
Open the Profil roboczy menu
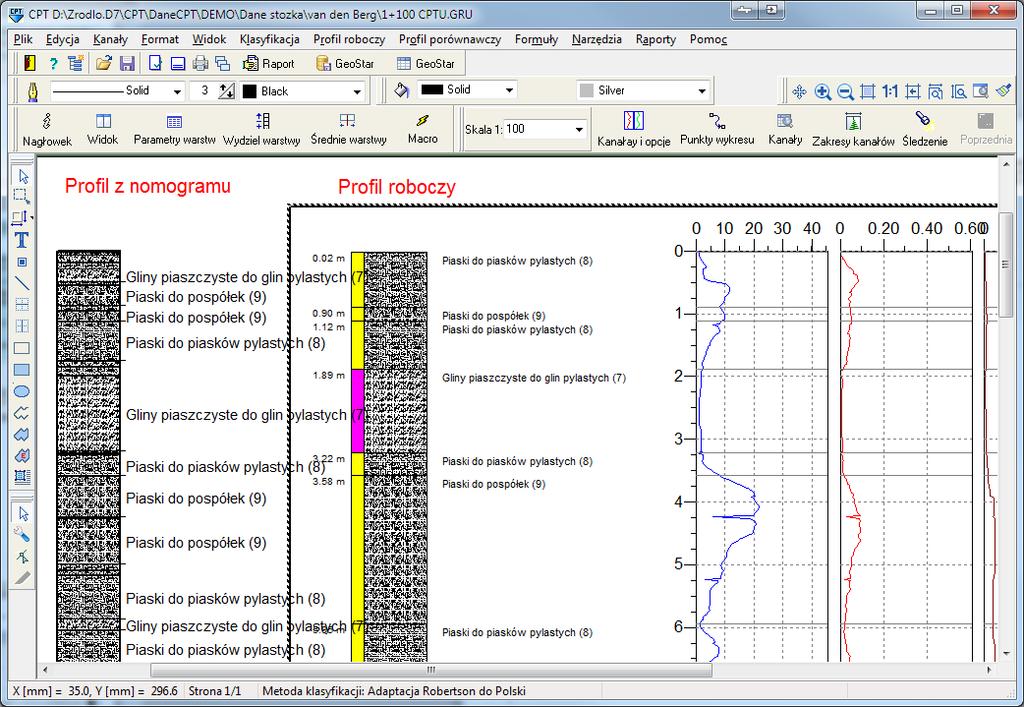click(x=349, y=39)
